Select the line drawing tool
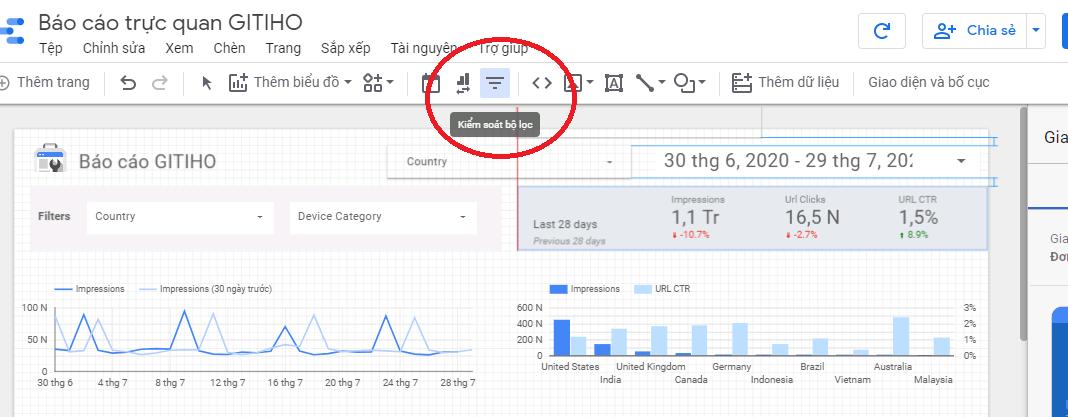Viewport: 1068px width, 417px height. click(x=645, y=83)
